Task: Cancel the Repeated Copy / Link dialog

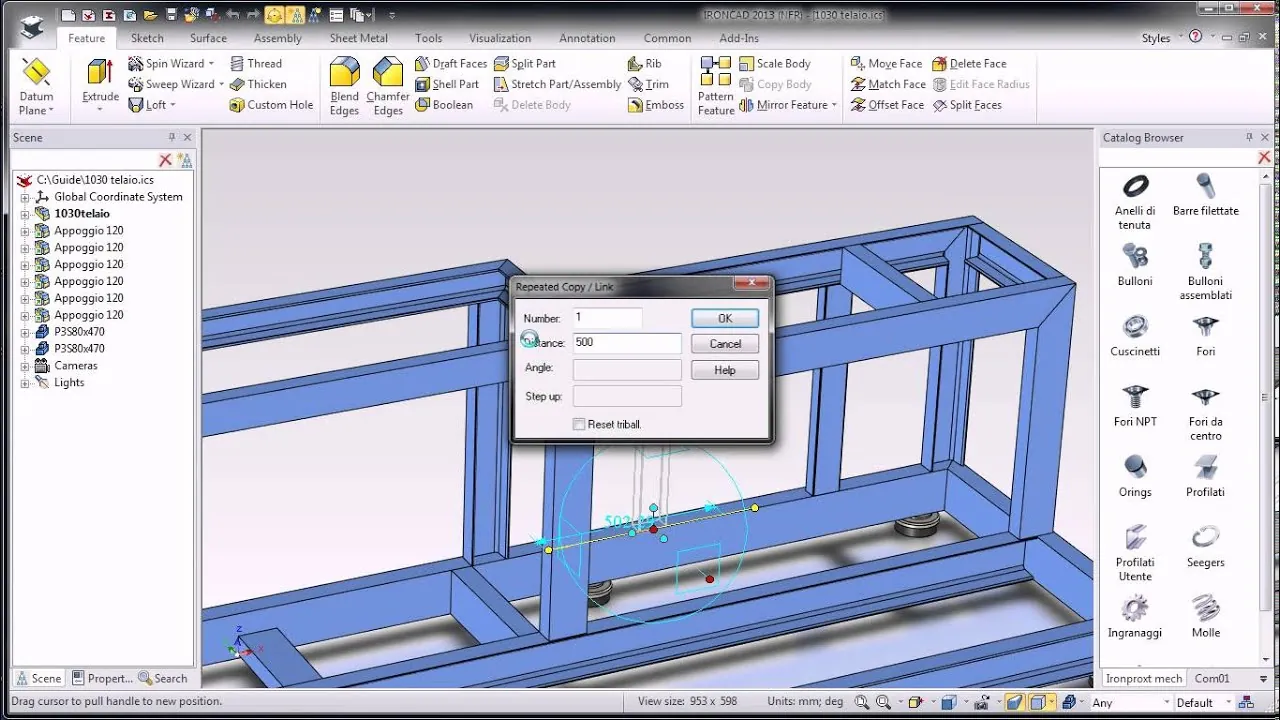Action: (x=725, y=343)
